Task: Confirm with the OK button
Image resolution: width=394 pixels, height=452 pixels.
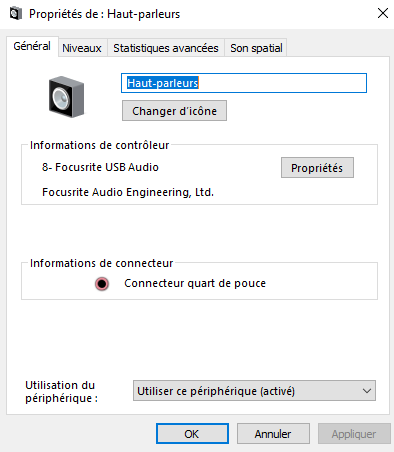Action: click(x=192, y=434)
